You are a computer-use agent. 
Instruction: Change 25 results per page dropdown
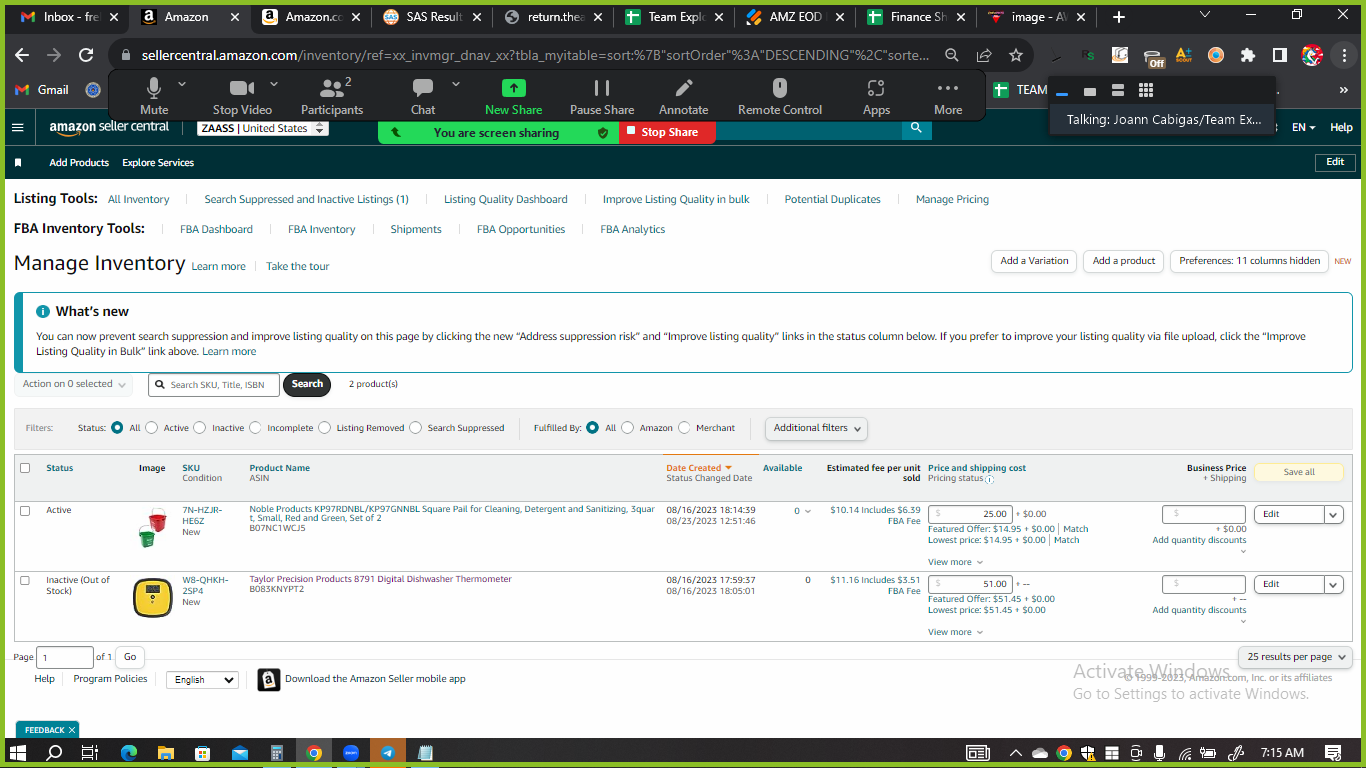tap(1295, 657)
